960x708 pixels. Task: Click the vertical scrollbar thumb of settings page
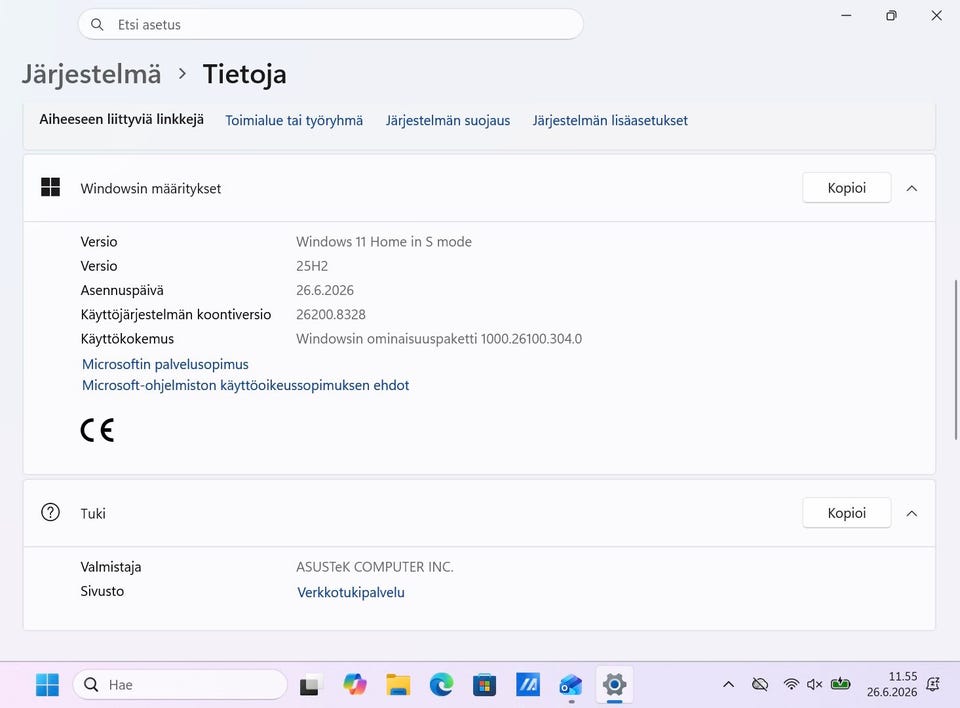point(956,360)
